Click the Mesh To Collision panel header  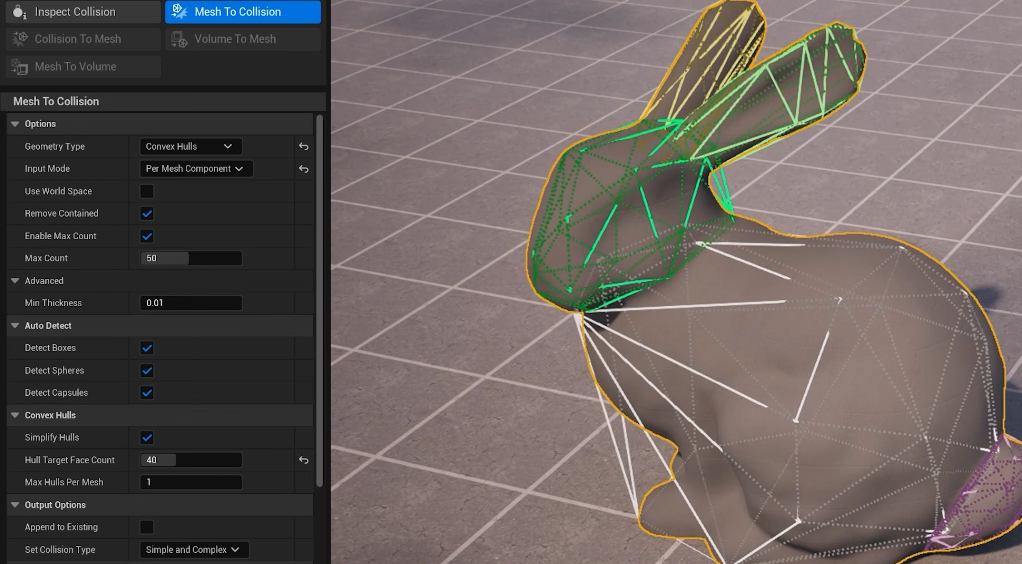pos(163,101)
